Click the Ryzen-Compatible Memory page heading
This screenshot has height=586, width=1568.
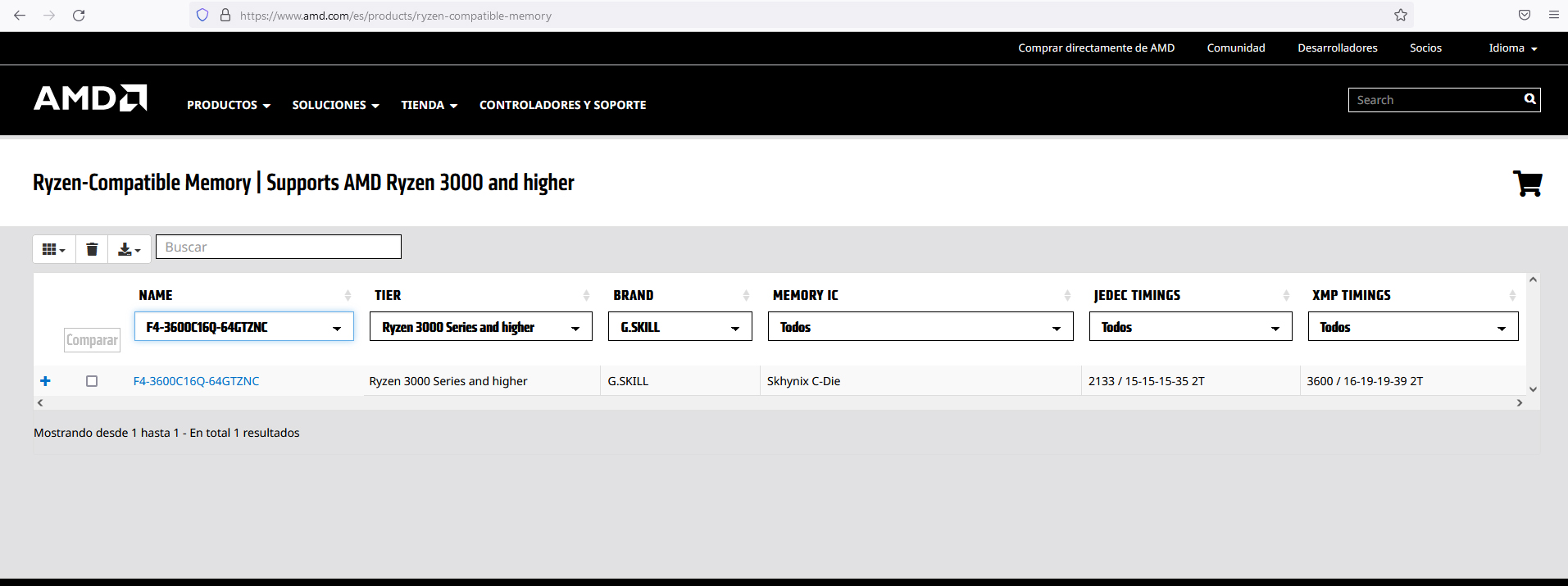(303, 182)
